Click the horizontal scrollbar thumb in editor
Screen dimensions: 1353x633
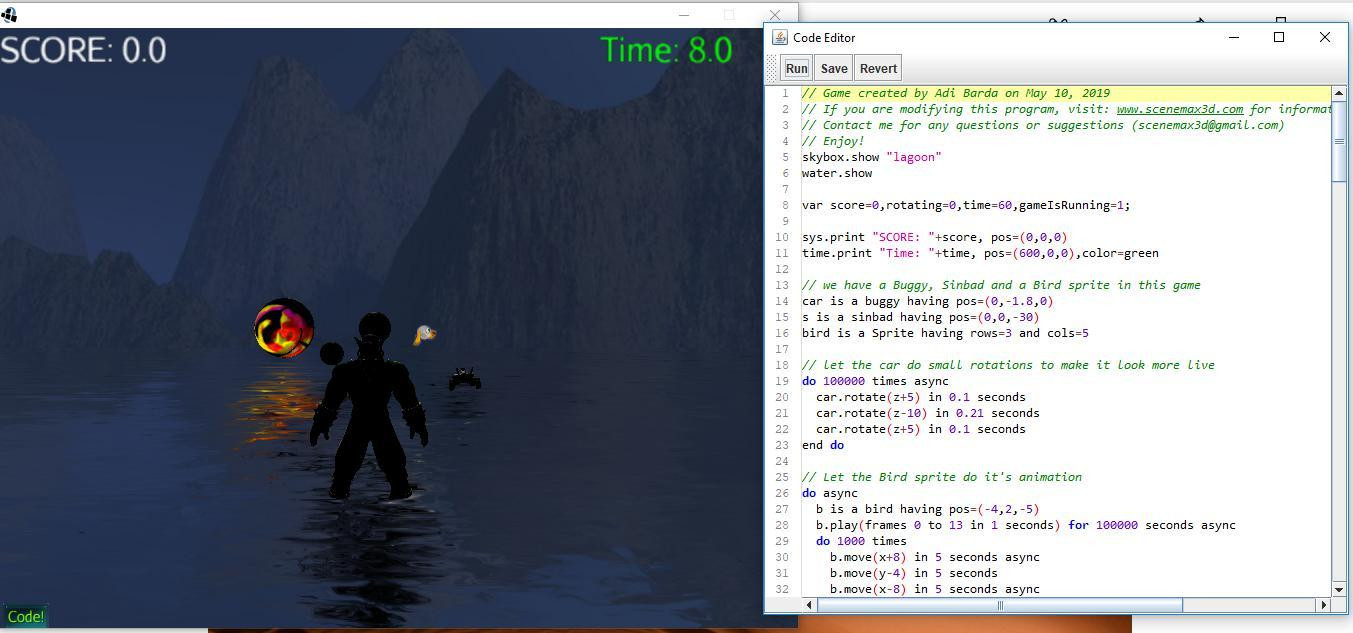(999, 604)
